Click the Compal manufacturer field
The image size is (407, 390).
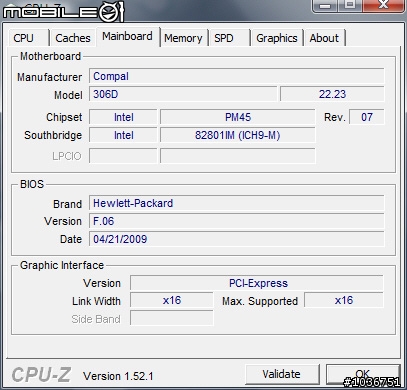237,76
